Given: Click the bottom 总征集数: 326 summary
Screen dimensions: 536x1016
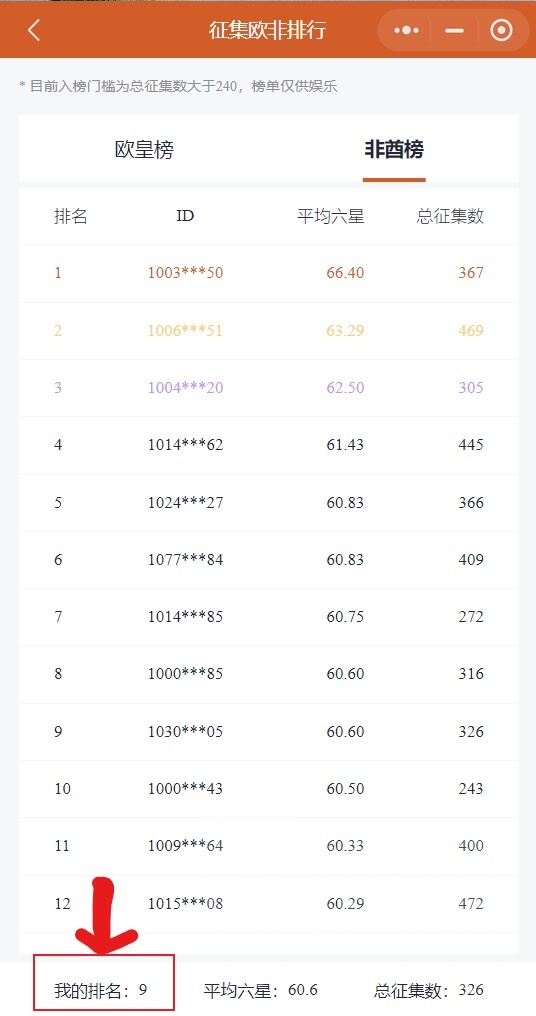Looking at the screenshot, I should (428, 990).
